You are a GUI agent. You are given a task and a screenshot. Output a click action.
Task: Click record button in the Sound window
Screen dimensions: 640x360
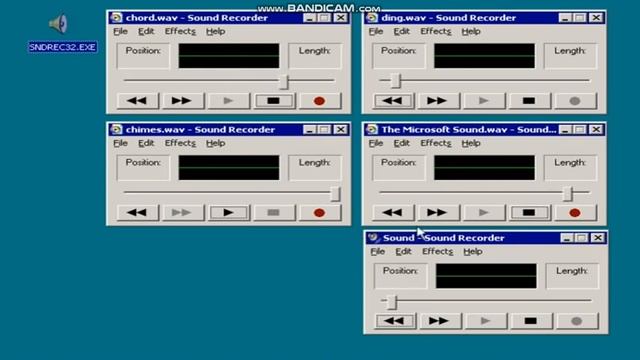point(577,321)
